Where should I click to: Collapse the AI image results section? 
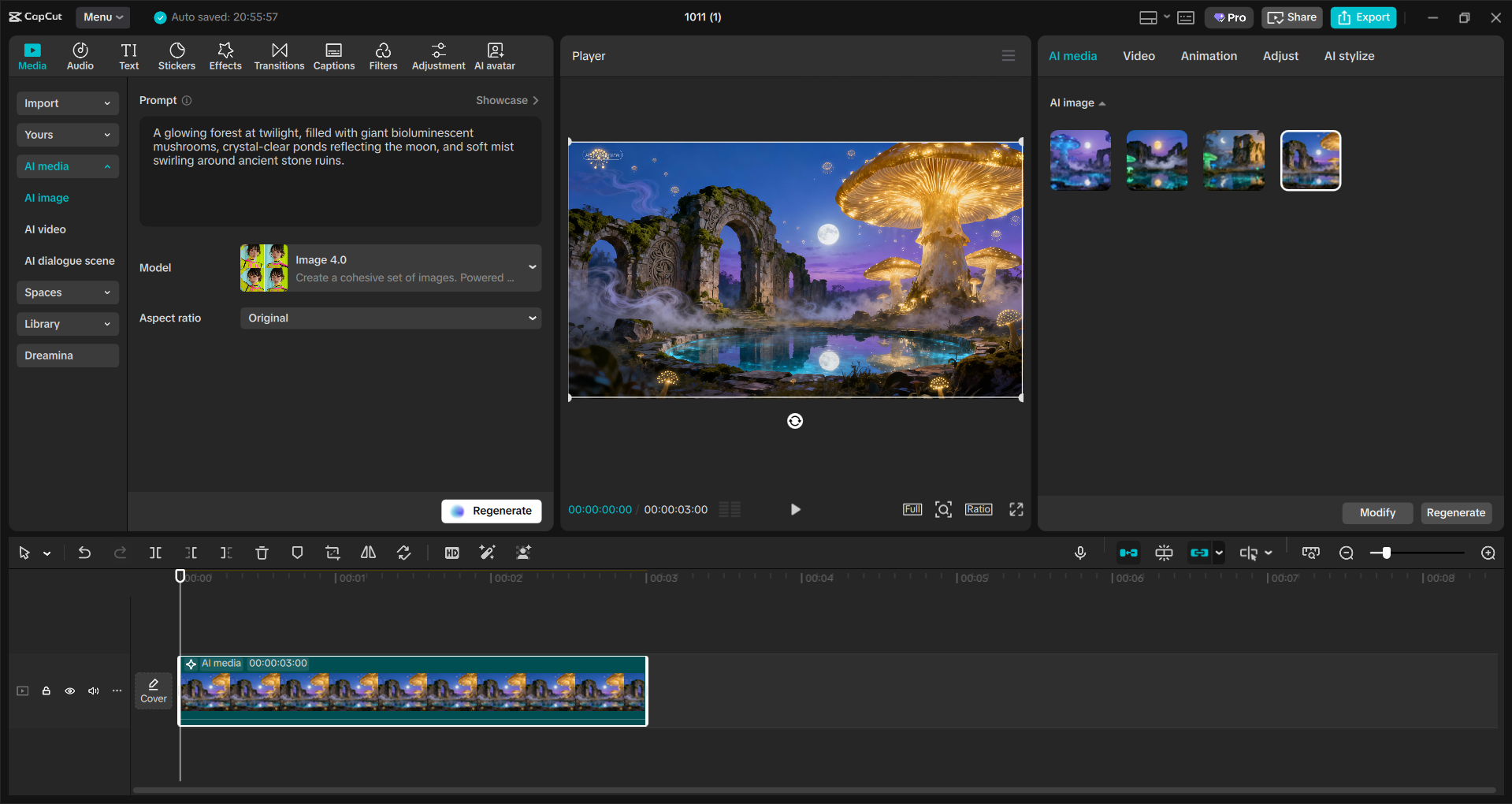point(1102,103)
